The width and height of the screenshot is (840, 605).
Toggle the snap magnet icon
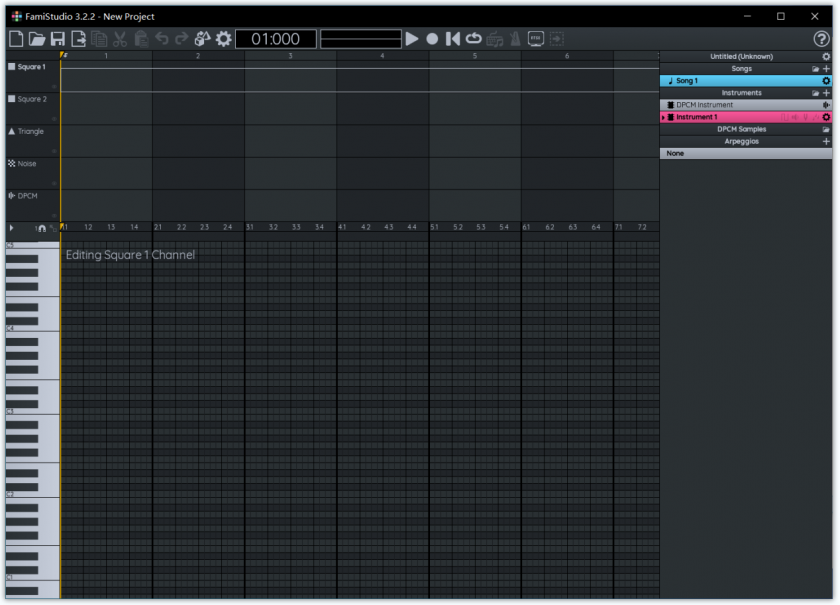pos(42,229)
